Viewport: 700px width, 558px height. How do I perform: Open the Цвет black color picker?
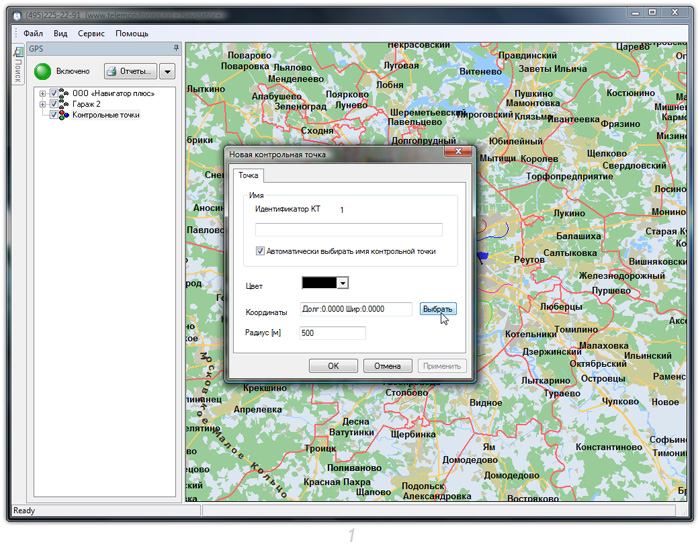pyautogui.click(x=325, y=284)
